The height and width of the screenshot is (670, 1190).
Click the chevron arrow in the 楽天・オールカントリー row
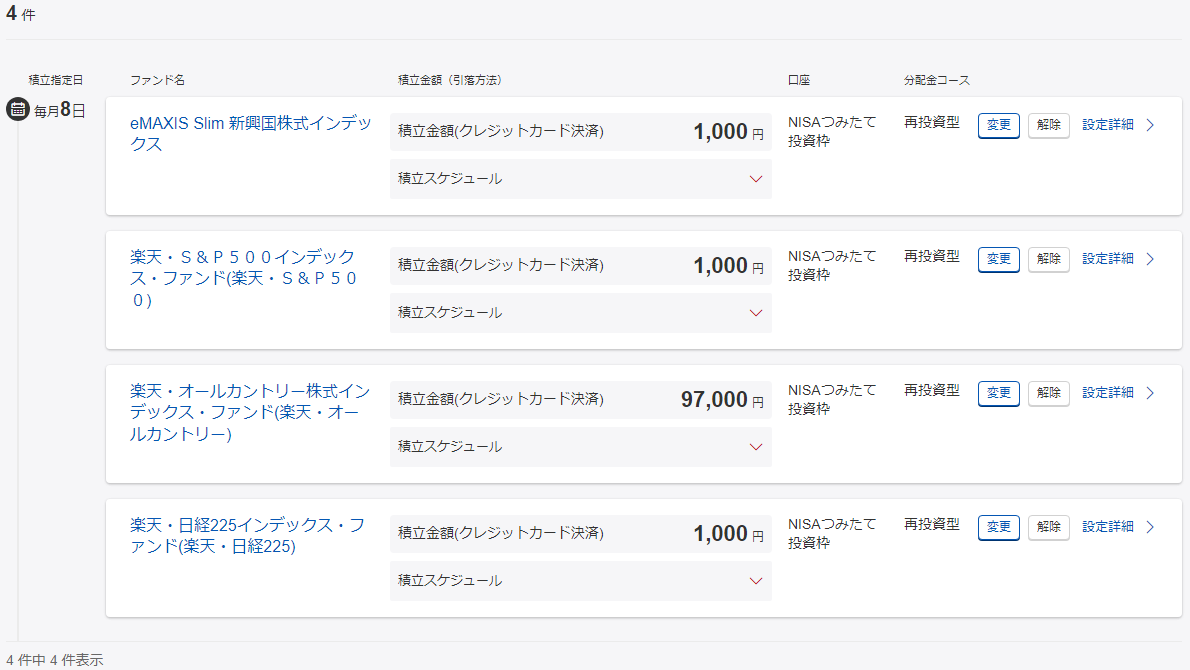1150,393
